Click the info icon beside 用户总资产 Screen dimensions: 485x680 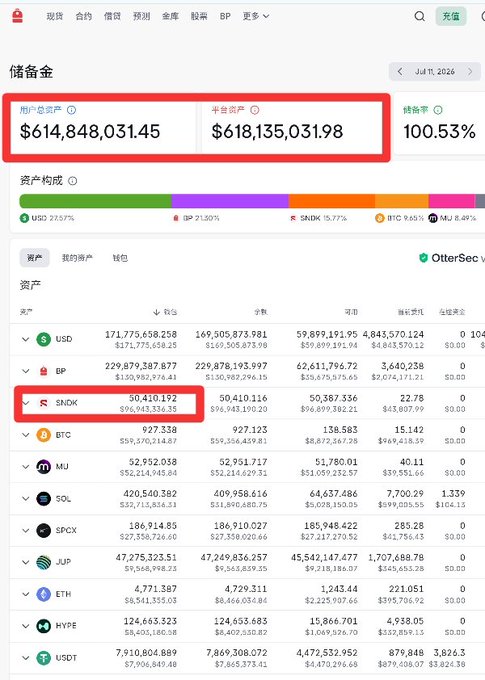72,110
